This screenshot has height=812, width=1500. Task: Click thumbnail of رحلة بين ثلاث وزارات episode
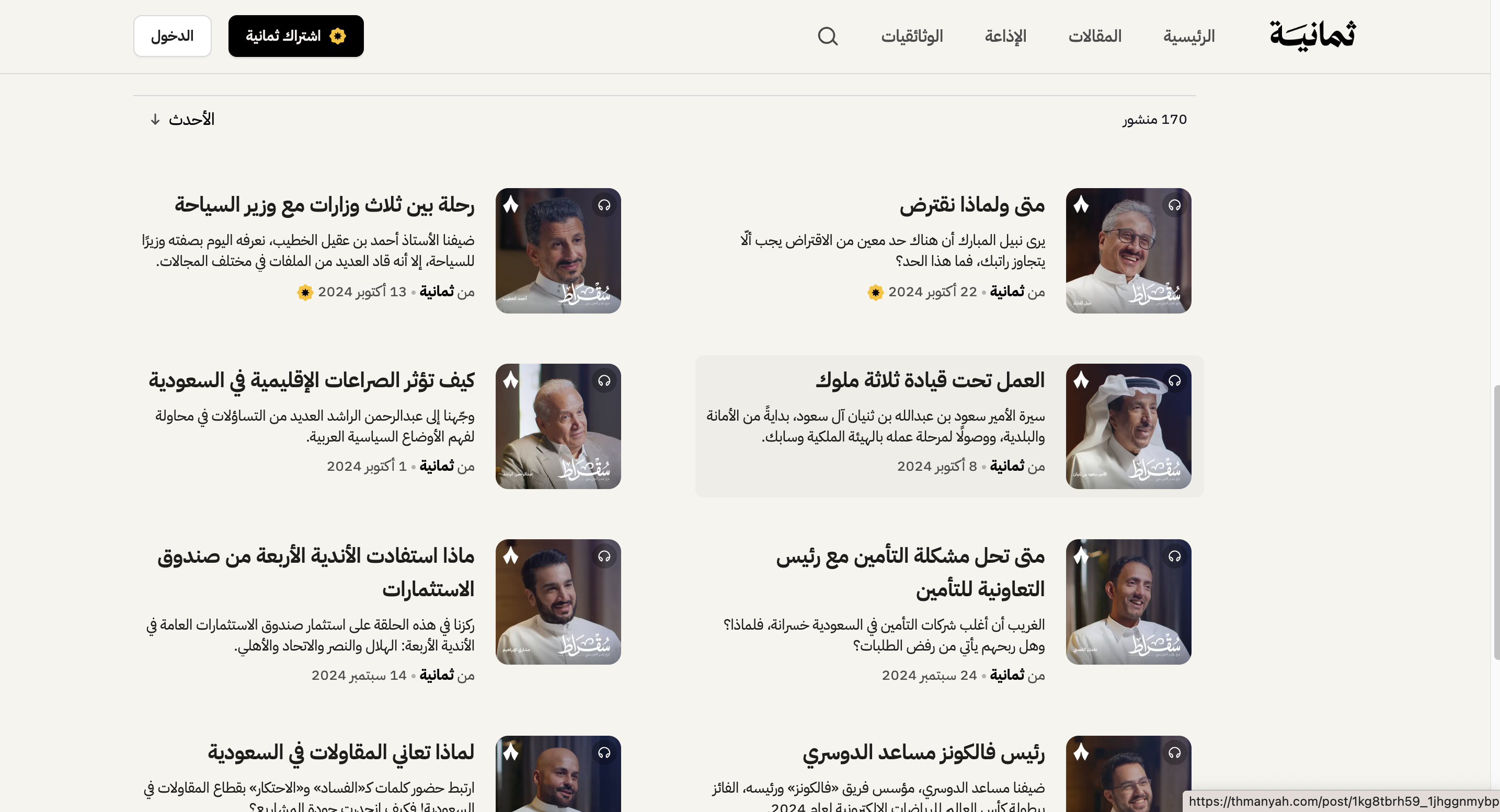[558, 251]
